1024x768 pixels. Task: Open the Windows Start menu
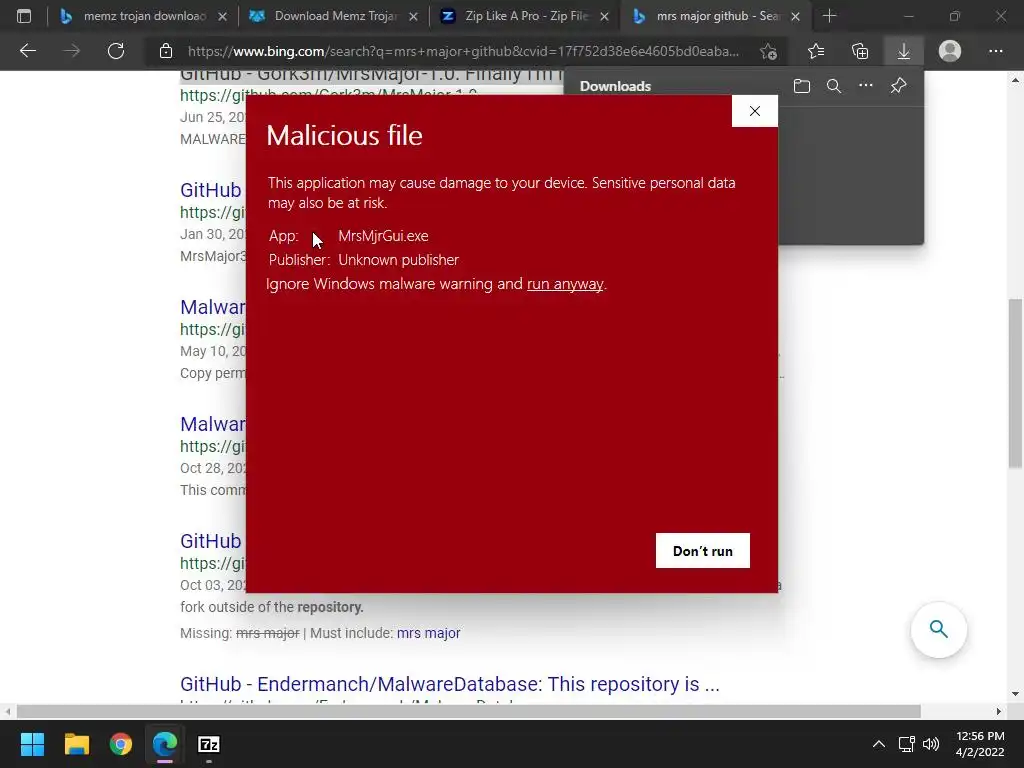tap(32, 744)
